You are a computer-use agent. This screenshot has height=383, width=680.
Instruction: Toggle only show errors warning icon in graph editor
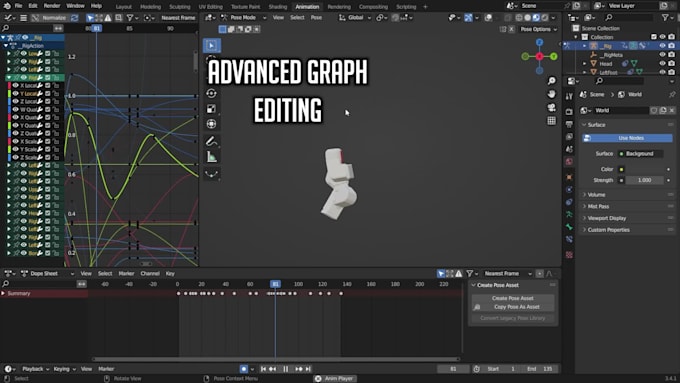[x=108, y=18]
